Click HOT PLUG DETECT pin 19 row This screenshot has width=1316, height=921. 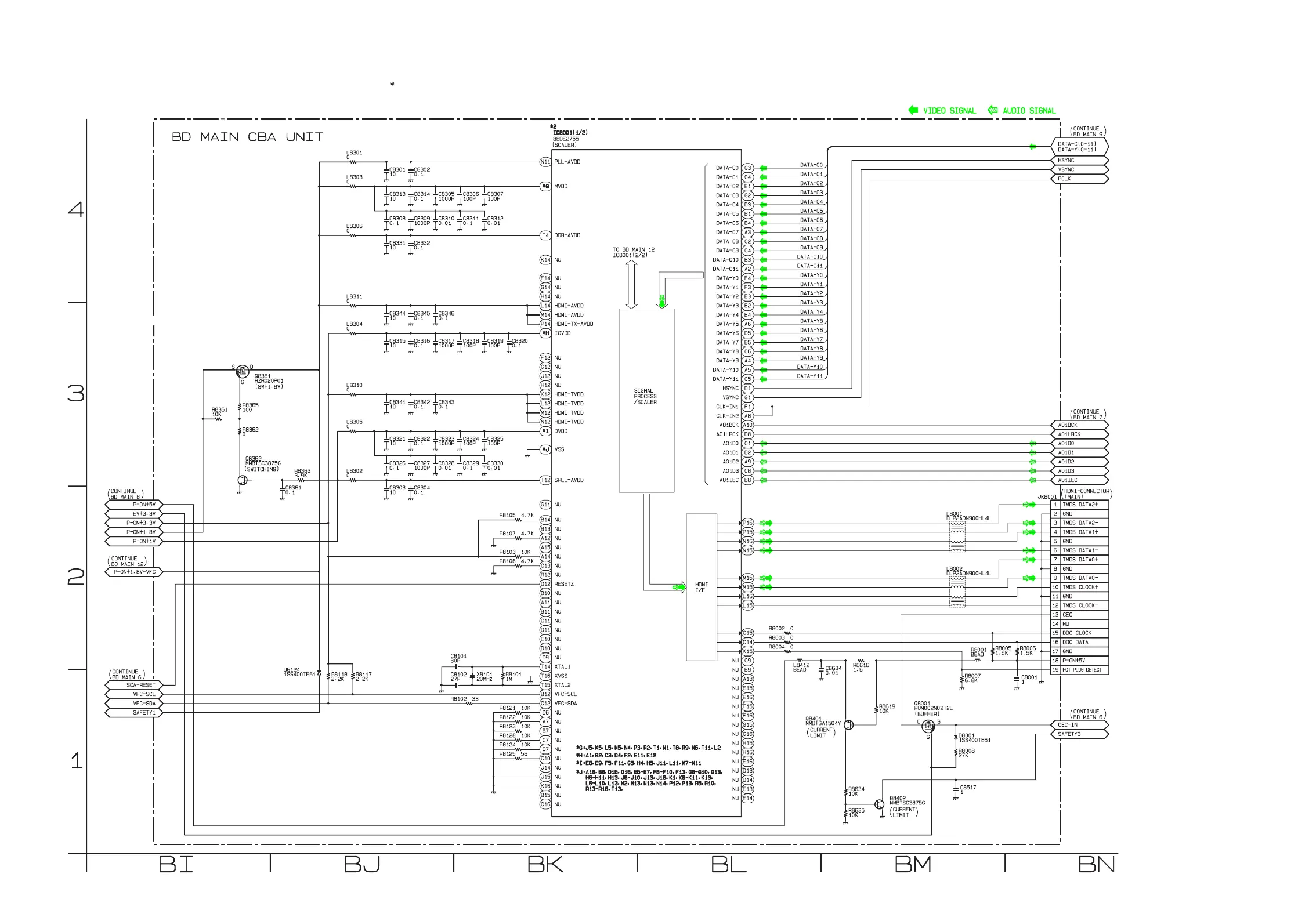click(1080, 670)
